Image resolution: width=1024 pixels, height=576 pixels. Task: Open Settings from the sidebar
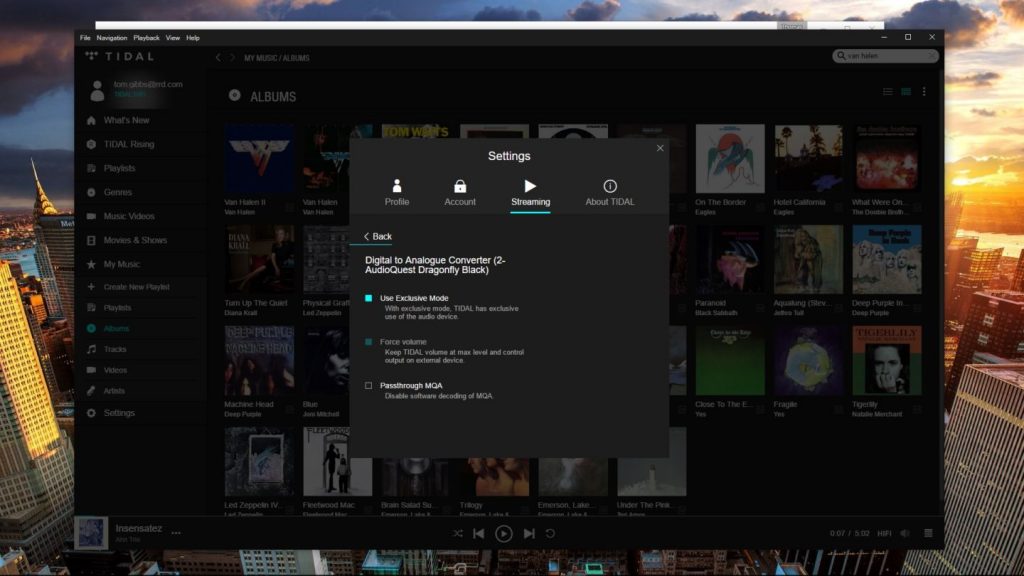[119, 413]
